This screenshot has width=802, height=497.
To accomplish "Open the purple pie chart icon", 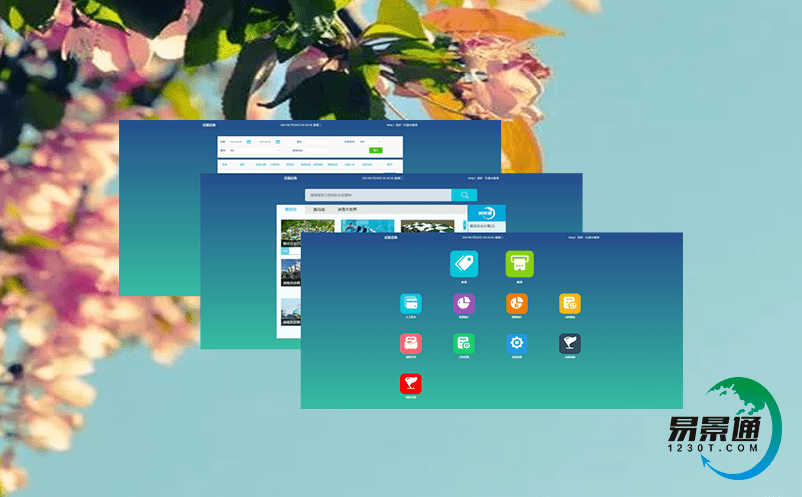I will click(464, 303).
